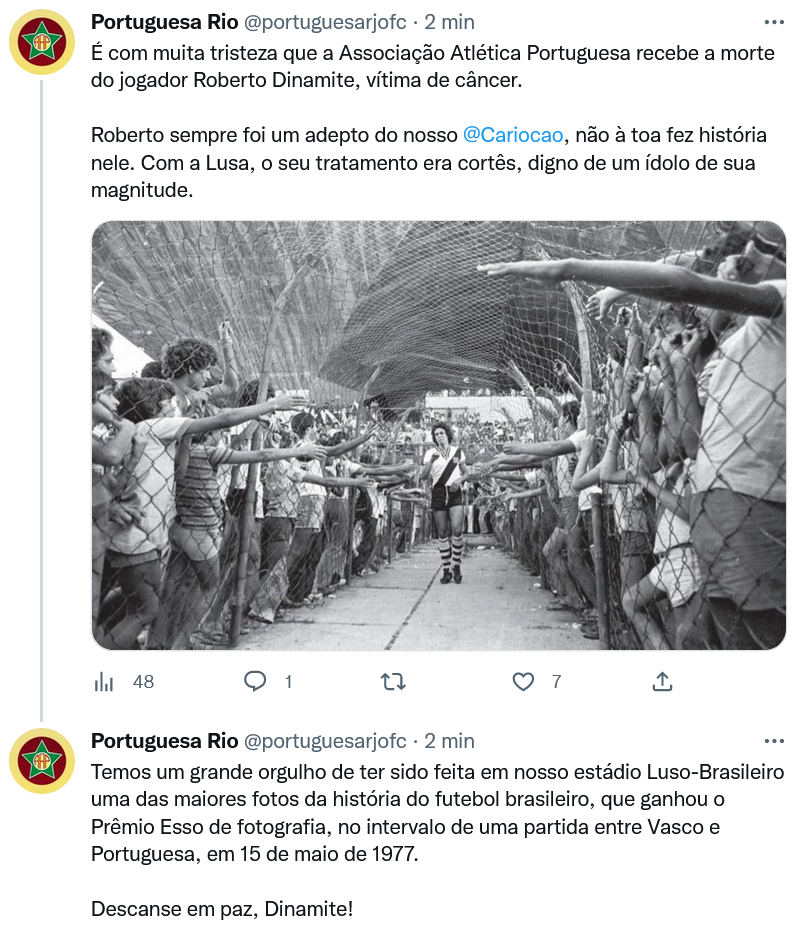Open the first tweet's view analytics icon
Screen dimensions: 803x931
click(x=104, y=682)
